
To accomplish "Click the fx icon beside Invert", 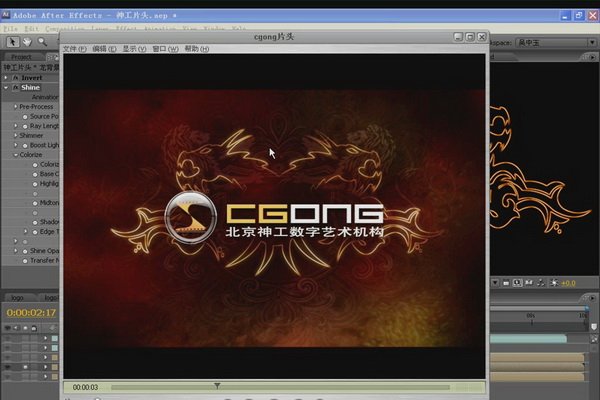I will point(14,77).
